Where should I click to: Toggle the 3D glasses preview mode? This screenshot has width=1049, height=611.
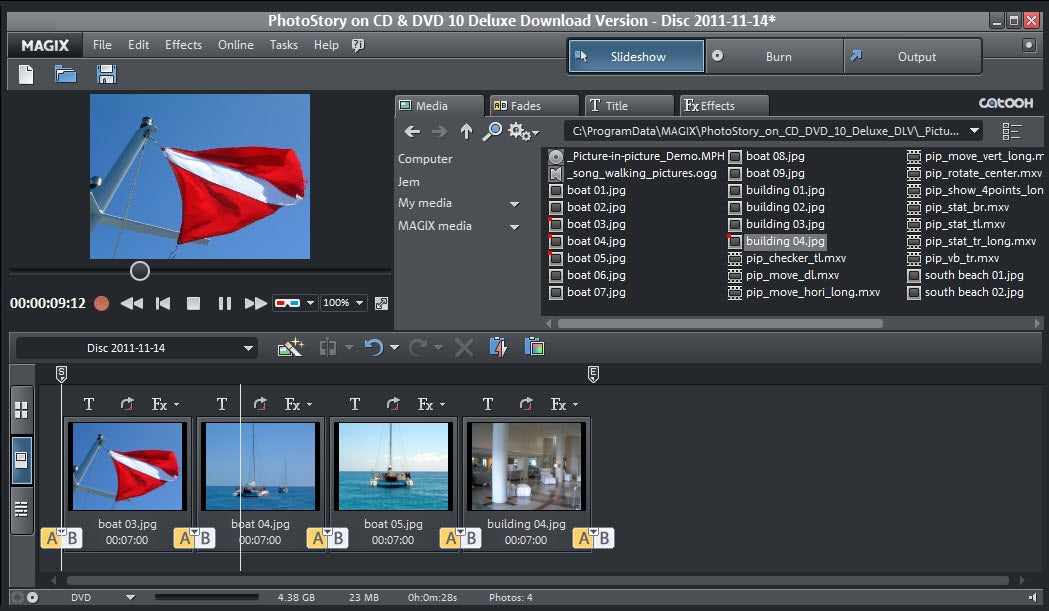click(287, 303)
